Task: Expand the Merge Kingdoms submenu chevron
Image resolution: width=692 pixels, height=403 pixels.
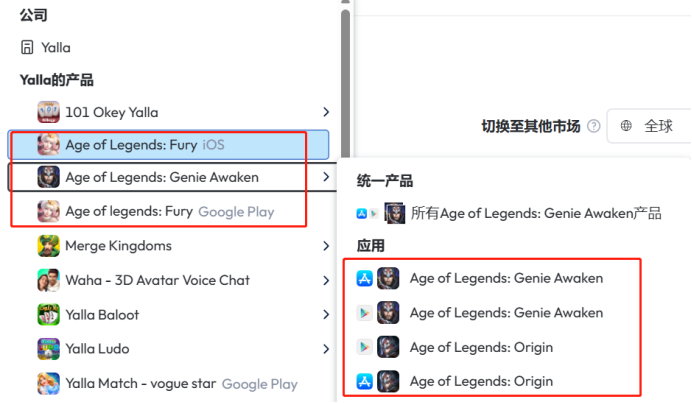Action: [x=326, y=246]
